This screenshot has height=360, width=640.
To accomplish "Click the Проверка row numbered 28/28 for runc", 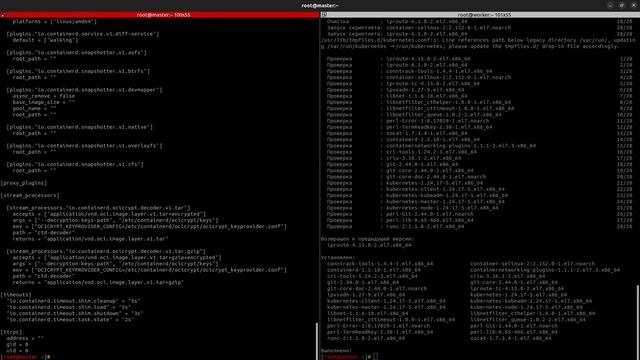I will point(479,227).
